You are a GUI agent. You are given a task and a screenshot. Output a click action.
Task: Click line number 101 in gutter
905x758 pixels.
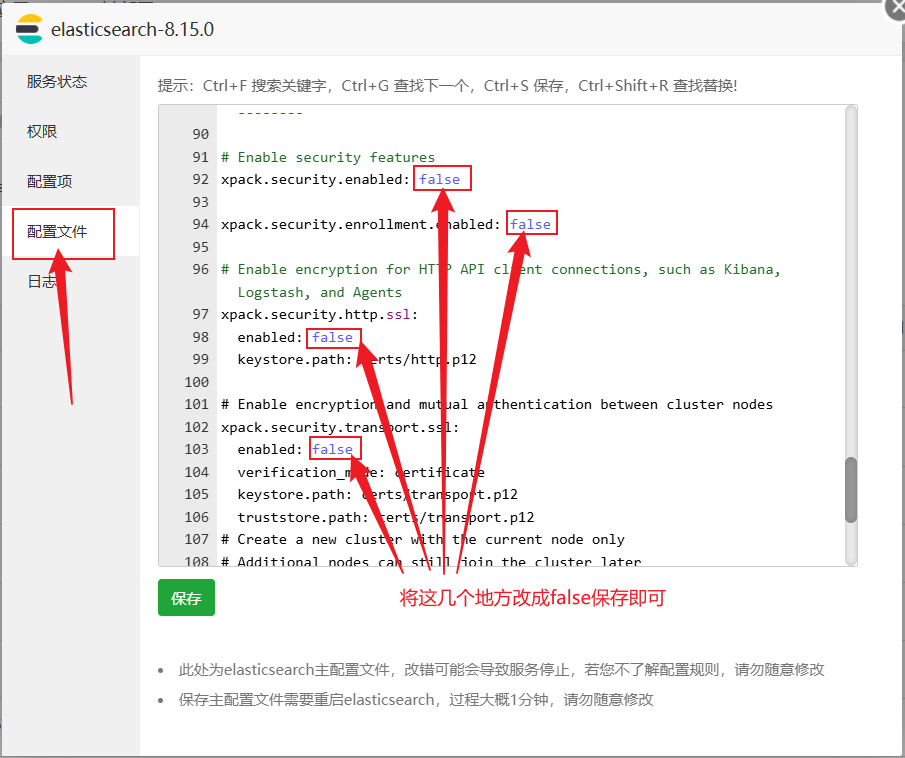click(196, 404)
